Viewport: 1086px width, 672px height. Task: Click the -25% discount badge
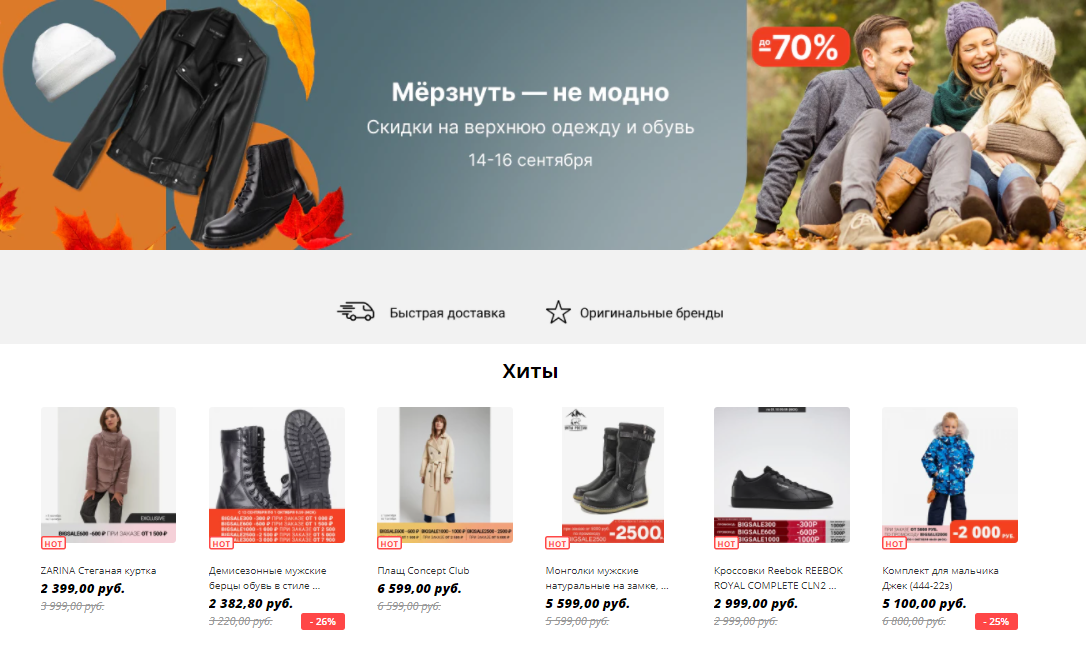tap(996, 621)
